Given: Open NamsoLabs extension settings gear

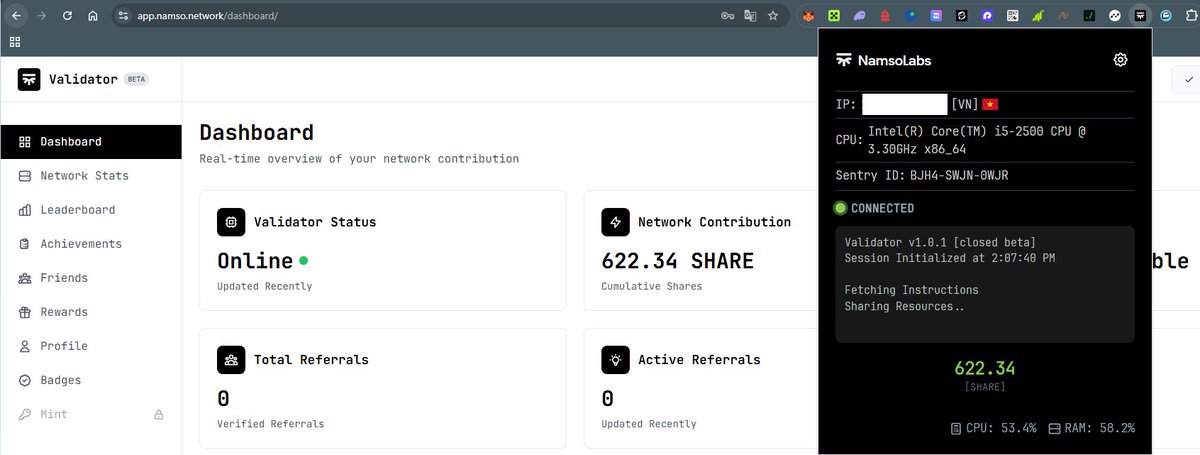Looking at the screenshot, I should pos(1121,60).
